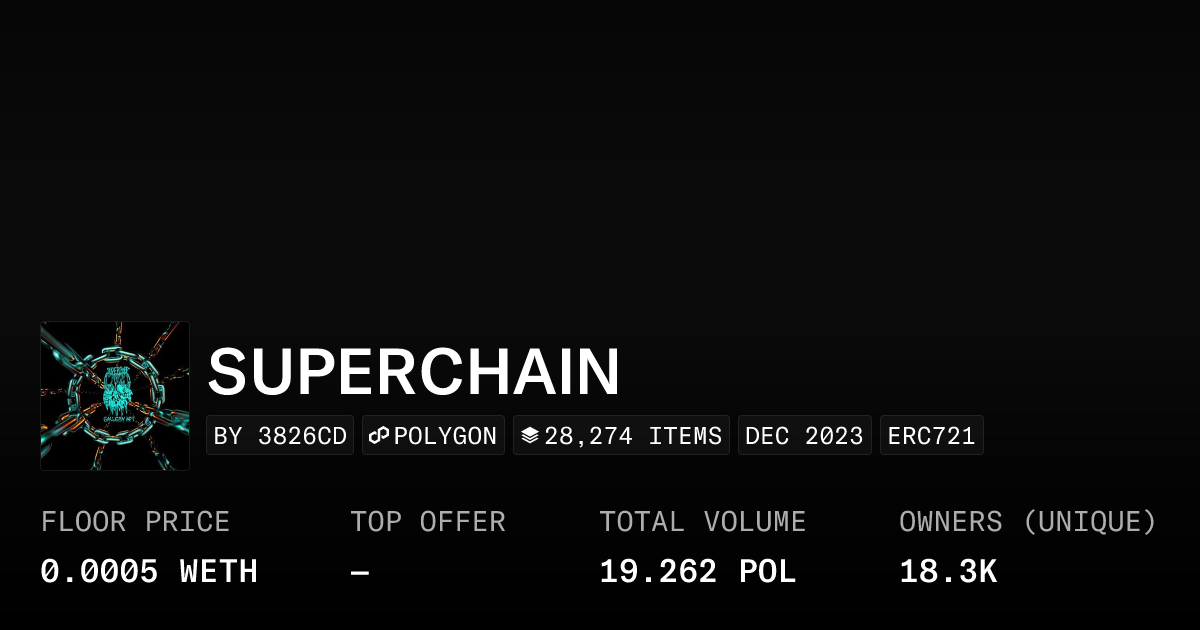This screenshot has height=630, width=1200.
Task: Click the SUPERCHAIN collection title
Action: coord(414,373)
